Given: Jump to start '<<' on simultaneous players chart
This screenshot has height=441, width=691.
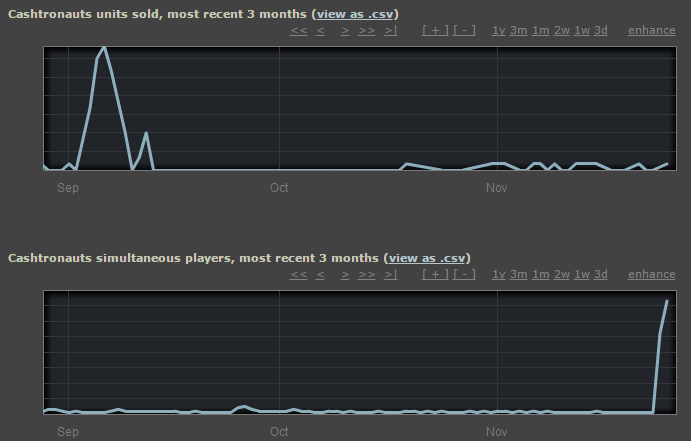Looking at the screenshot, I should coord(298,274).
